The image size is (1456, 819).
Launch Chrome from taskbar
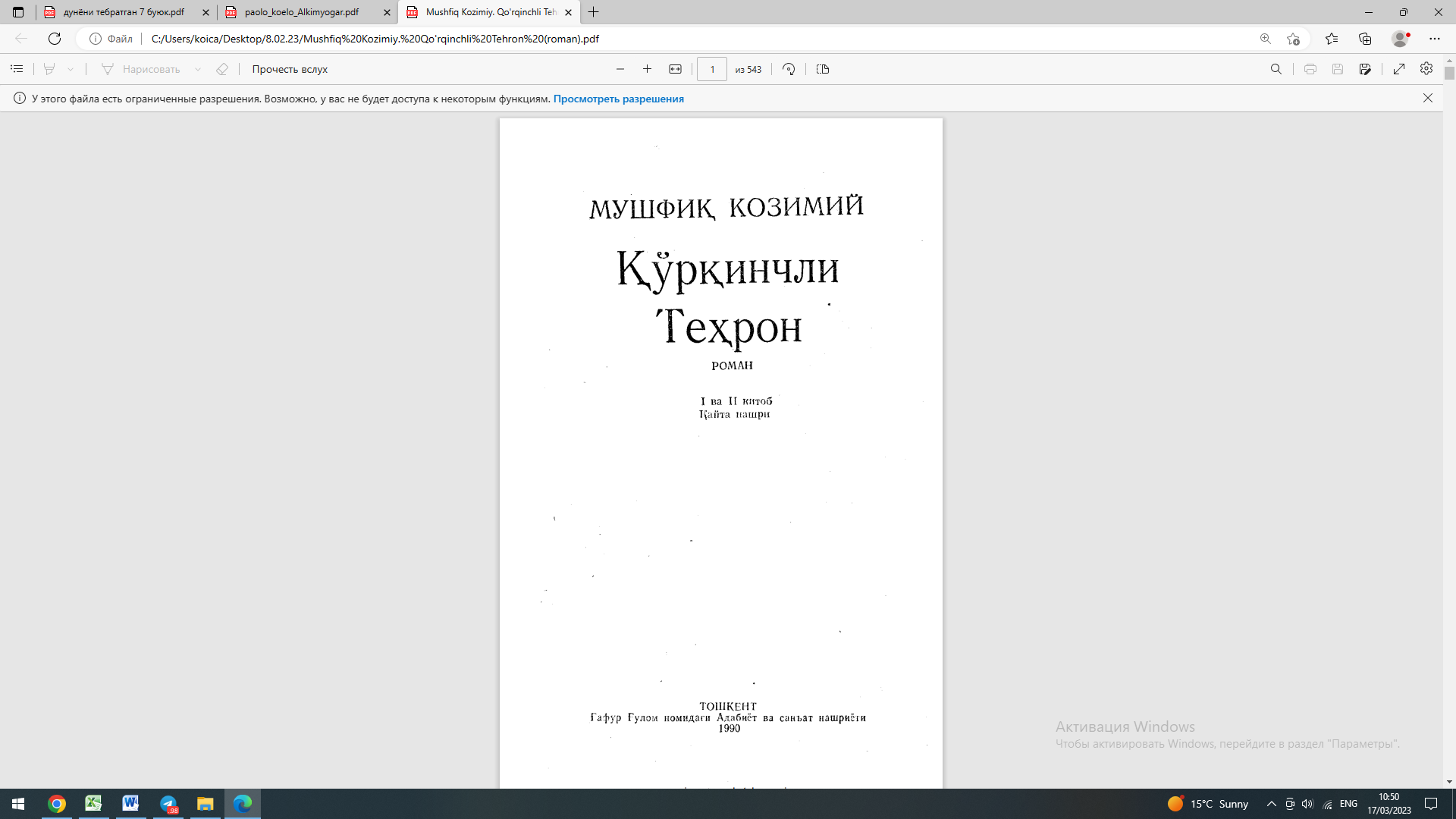(57, 804)
